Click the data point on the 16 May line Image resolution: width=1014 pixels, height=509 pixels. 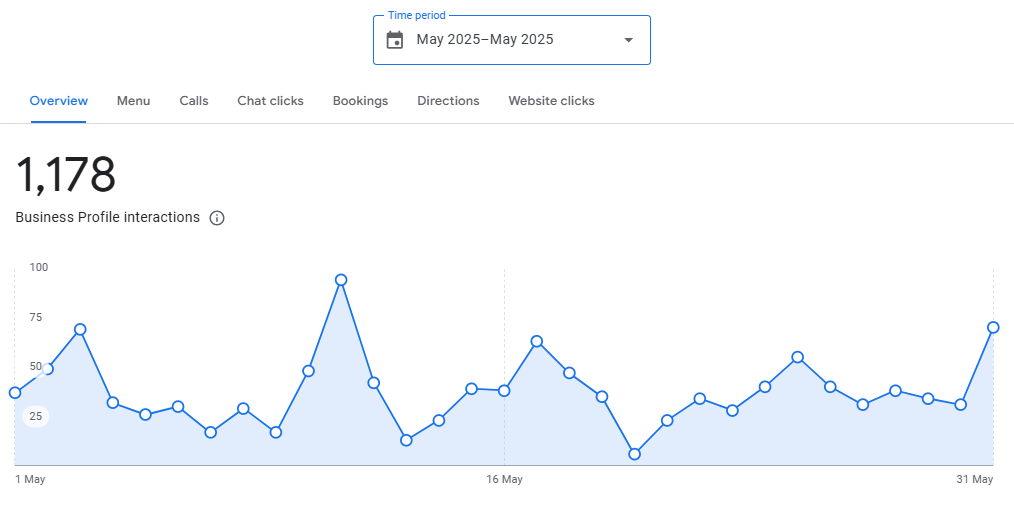504,391
